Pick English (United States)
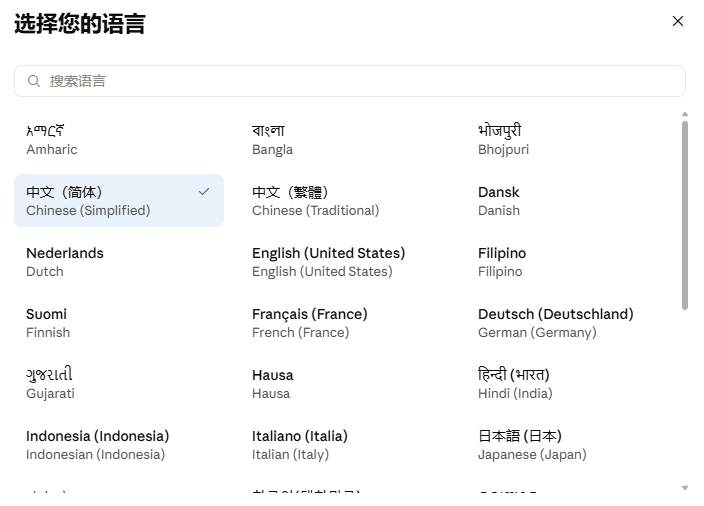 [345, 262]
